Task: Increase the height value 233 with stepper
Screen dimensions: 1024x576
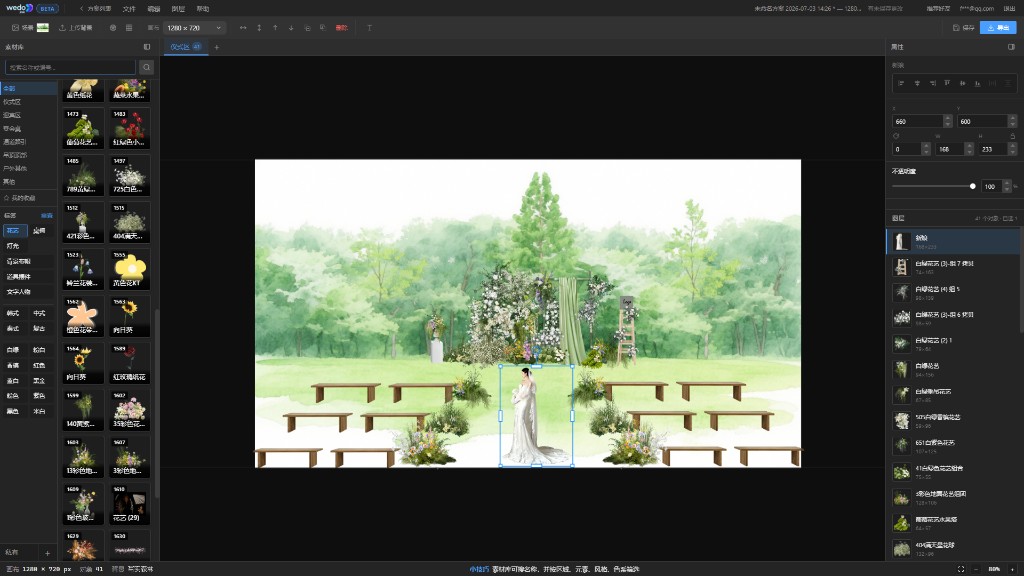Action: (x=1012, y=146)
